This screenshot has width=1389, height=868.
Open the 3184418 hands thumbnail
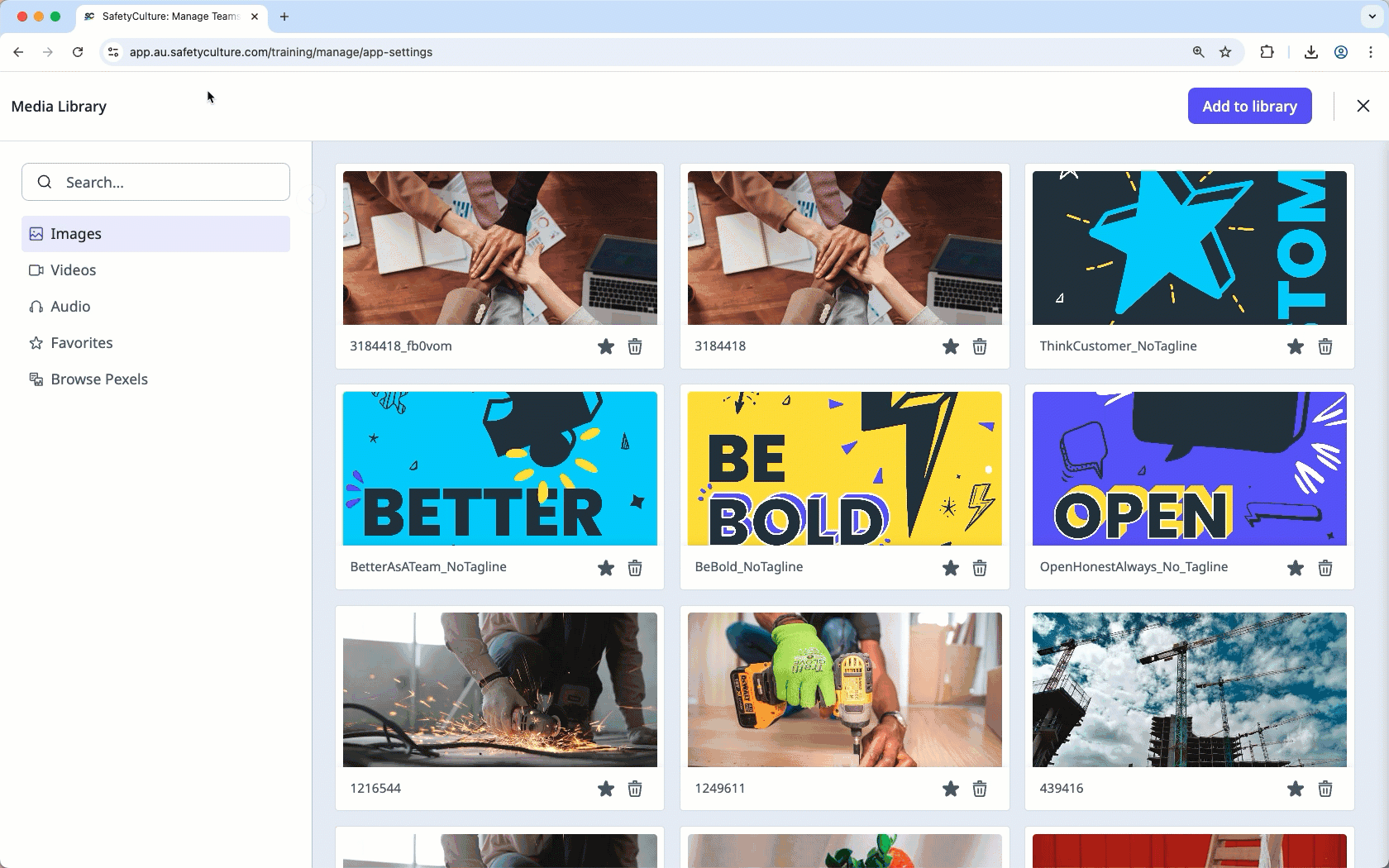845,248
